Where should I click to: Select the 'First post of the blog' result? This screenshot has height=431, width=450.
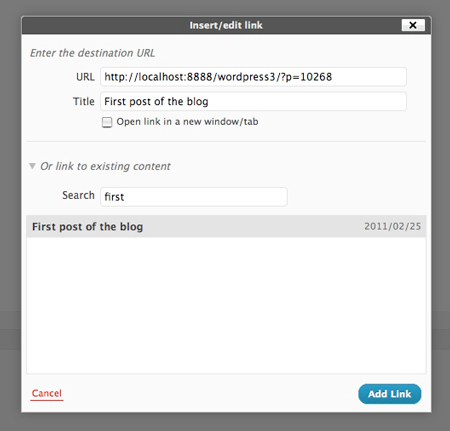click(226, 227)
